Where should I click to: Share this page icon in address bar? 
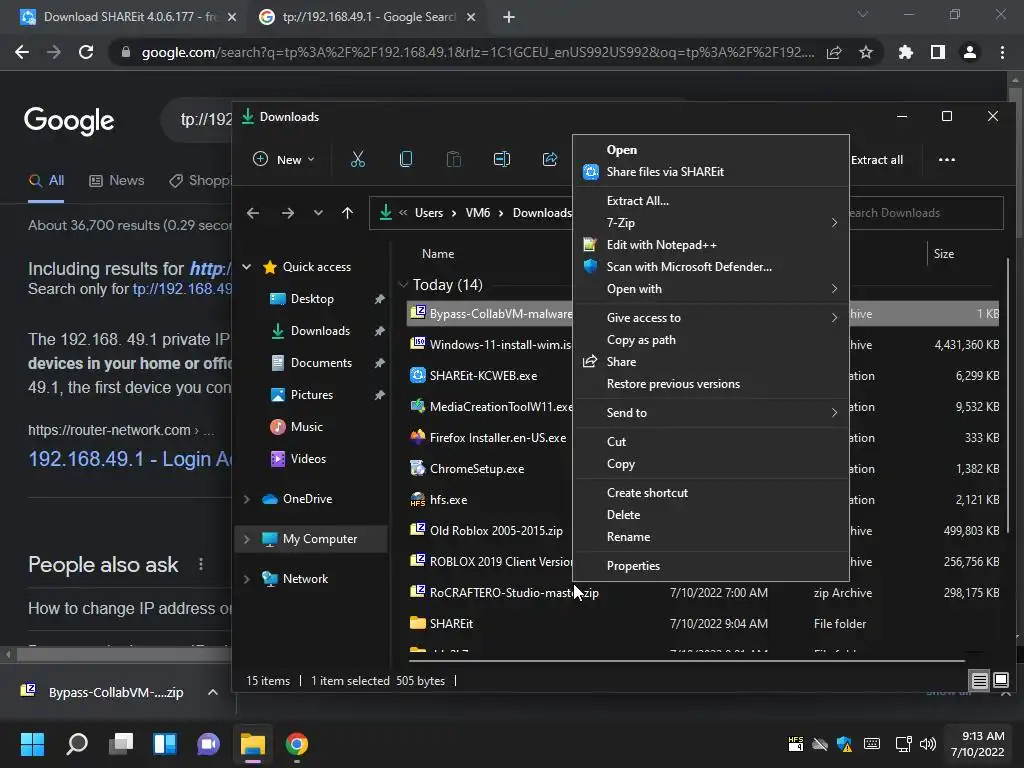(834, 52)
